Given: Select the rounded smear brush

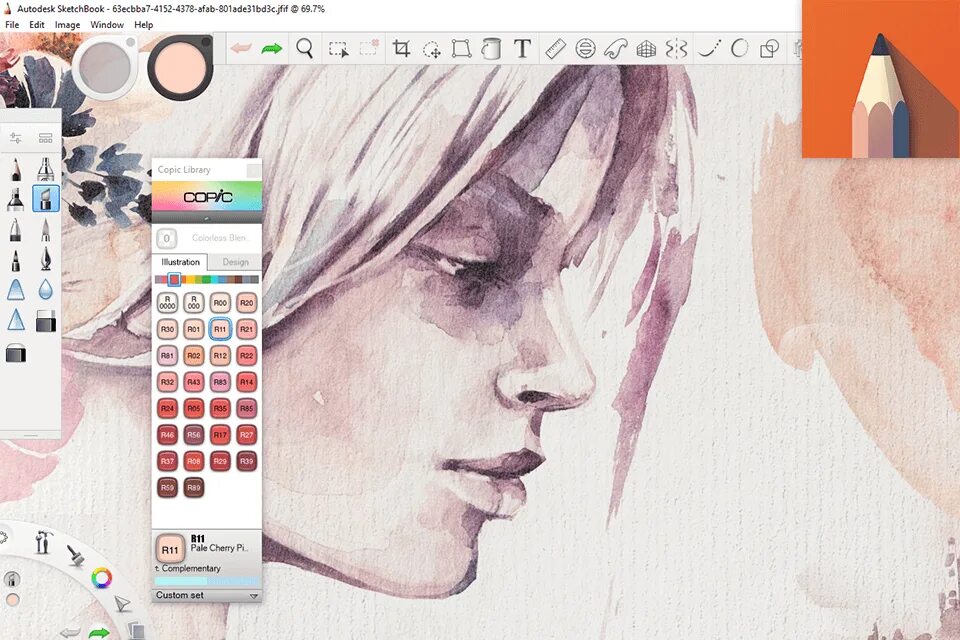Looking at the screenshot, I should point(16,289).
